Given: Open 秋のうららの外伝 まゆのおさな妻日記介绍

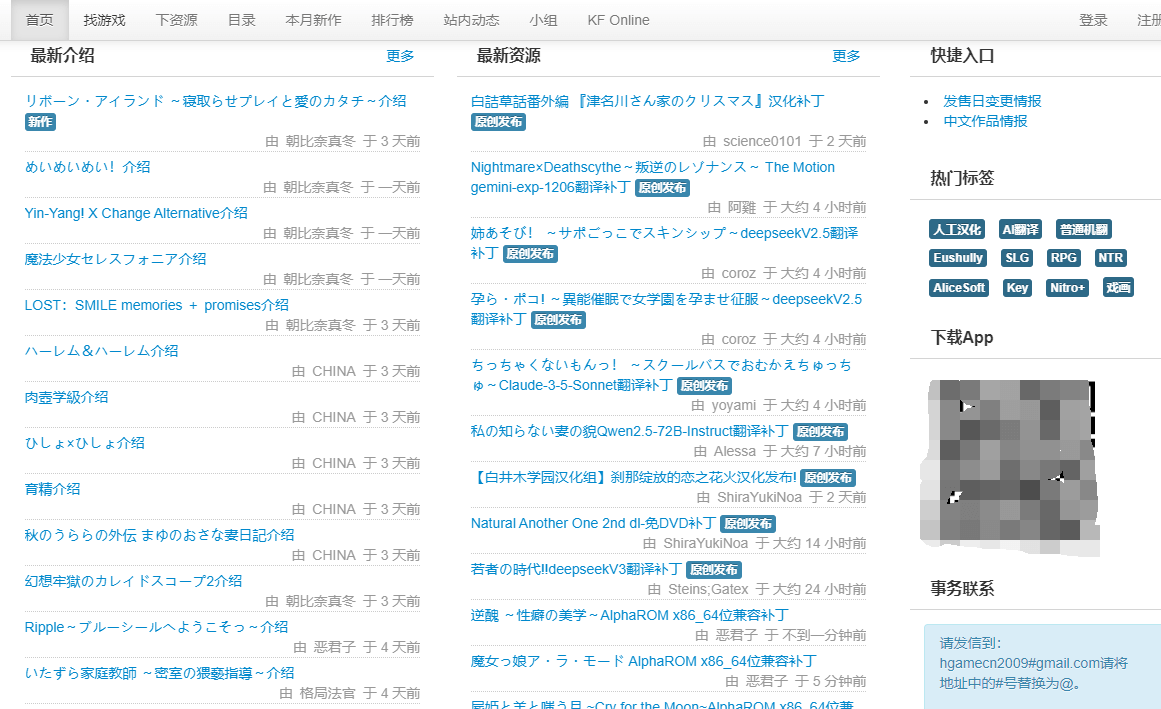Looking at the screenshot, I should [159, 534].
